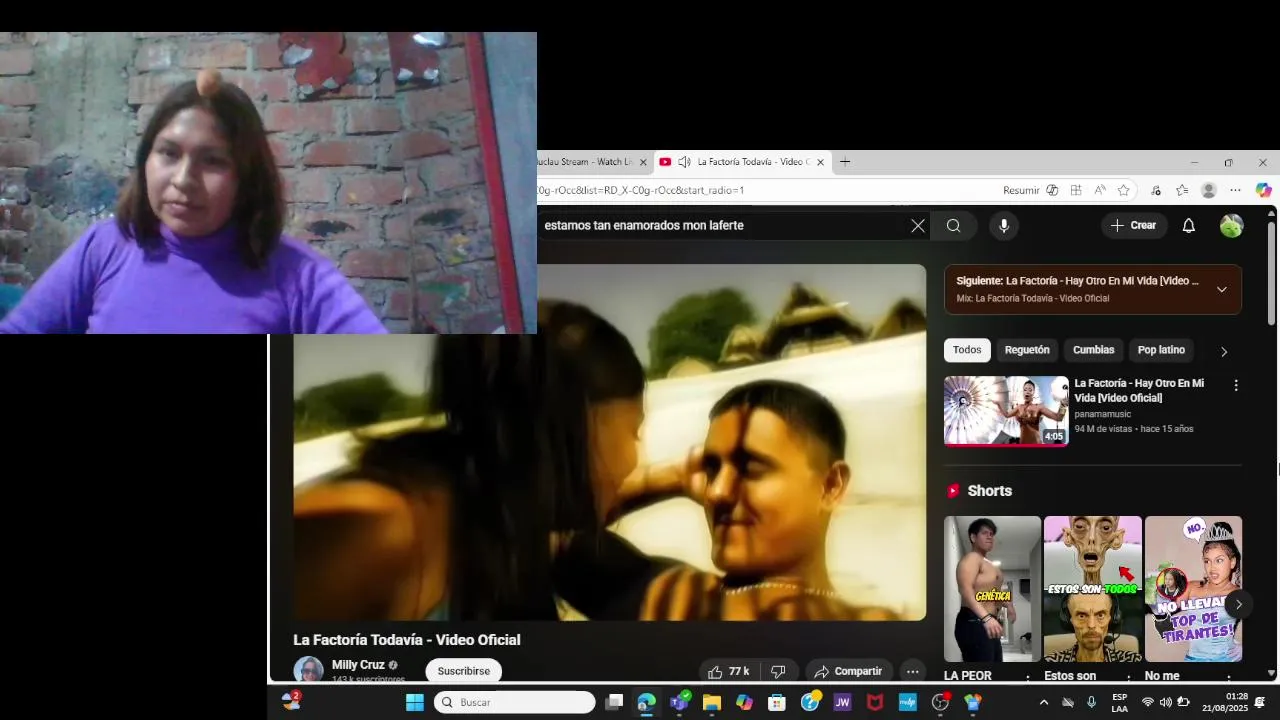Open browser extensions icon

pyautogui.click(x=1156, y=190)
